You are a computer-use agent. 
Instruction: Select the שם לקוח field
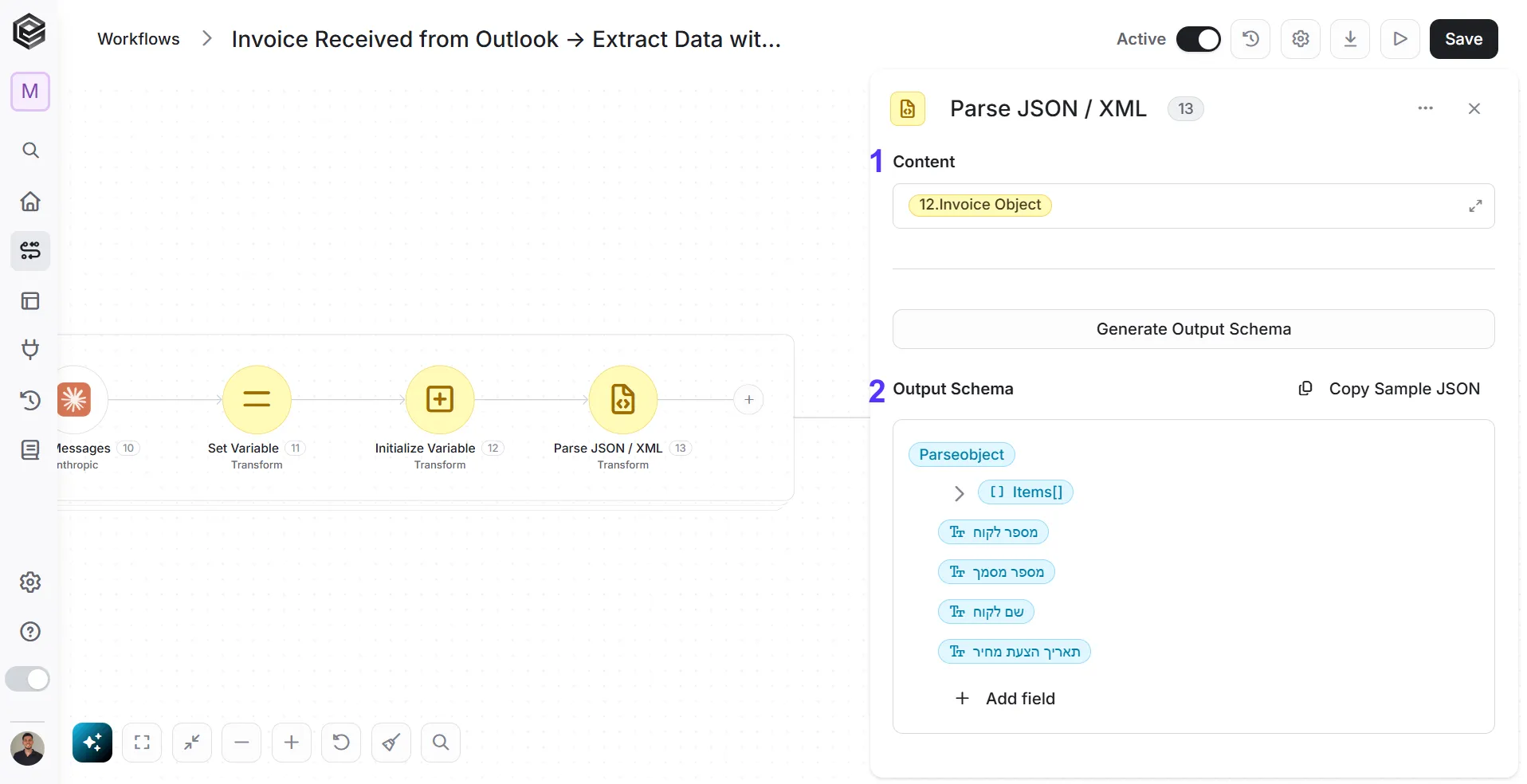click(x=987, y=612)
